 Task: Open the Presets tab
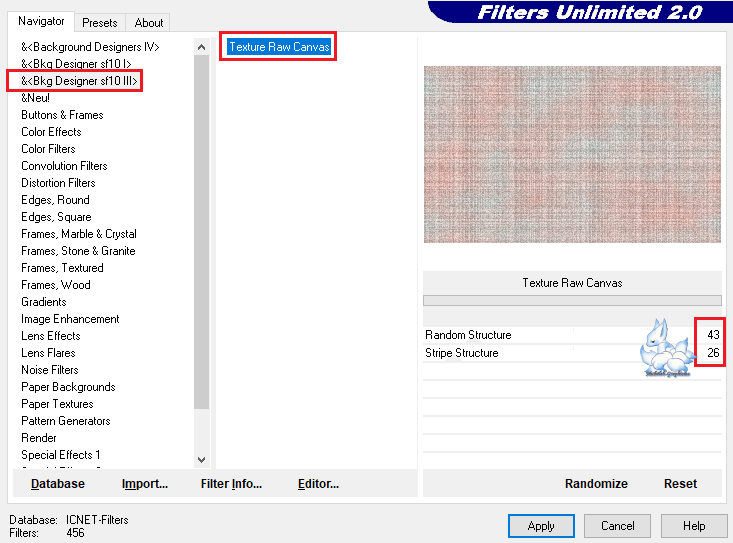[100, 22]
